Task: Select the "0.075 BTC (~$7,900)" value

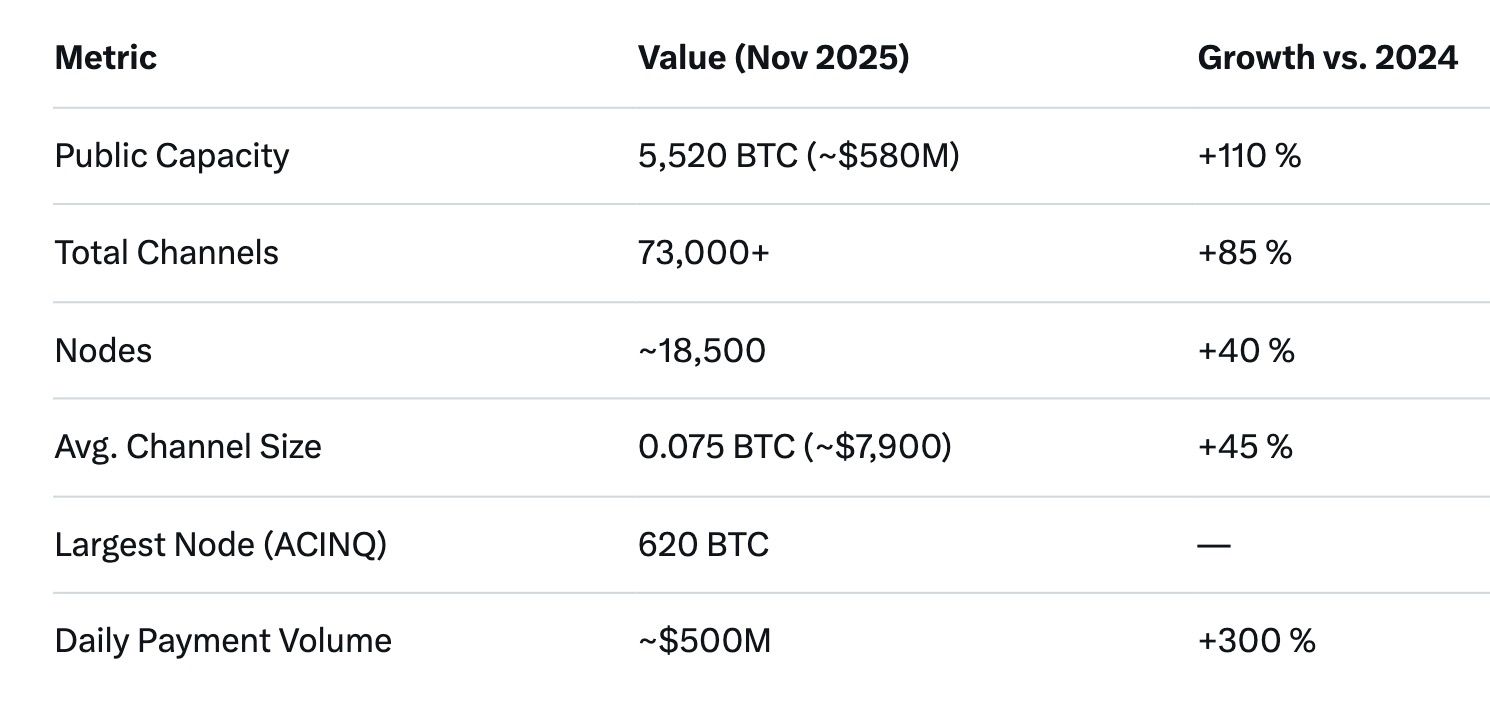Action: [x=794, y=446]
